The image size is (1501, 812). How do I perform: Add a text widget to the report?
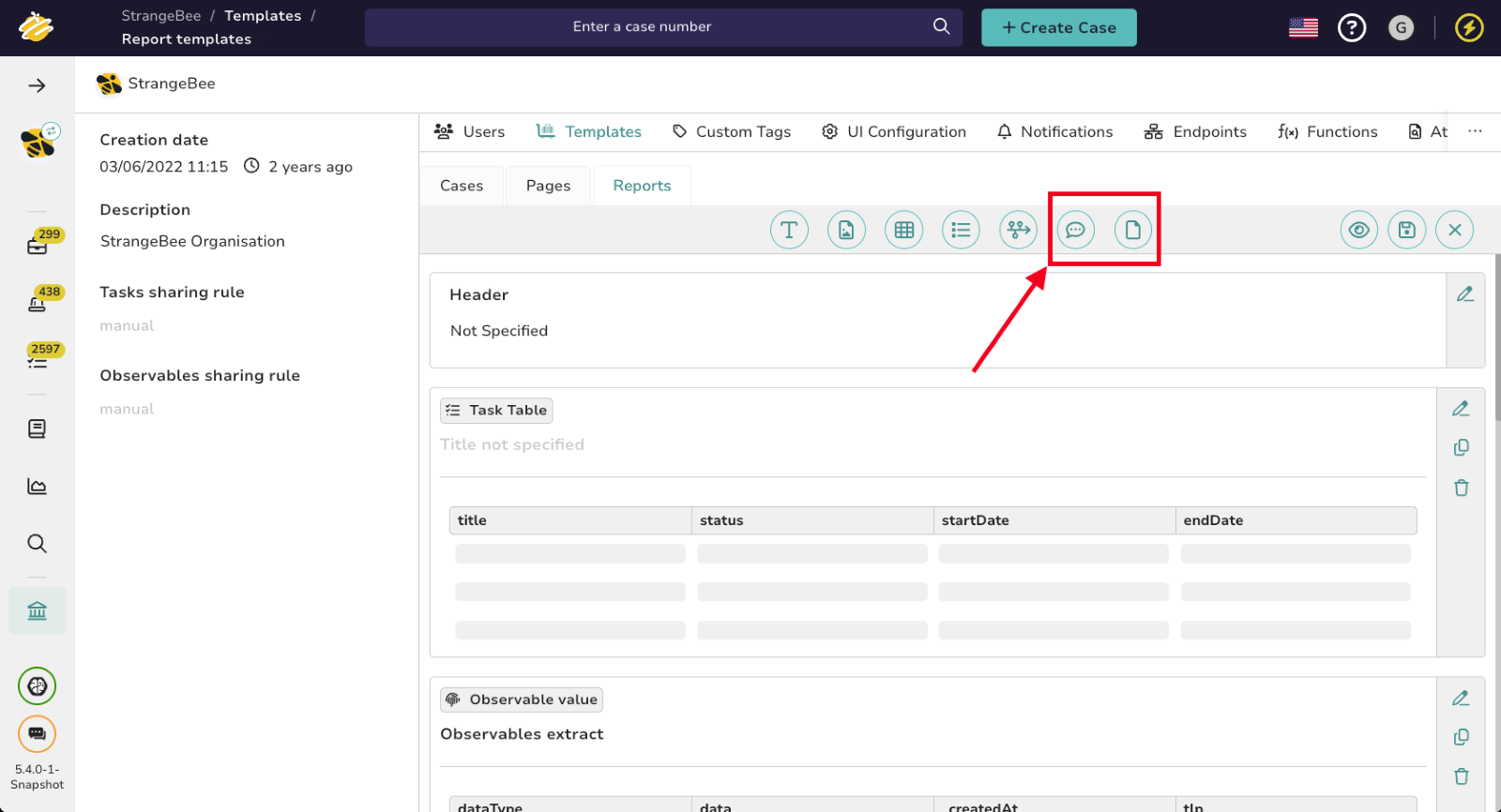789,230
